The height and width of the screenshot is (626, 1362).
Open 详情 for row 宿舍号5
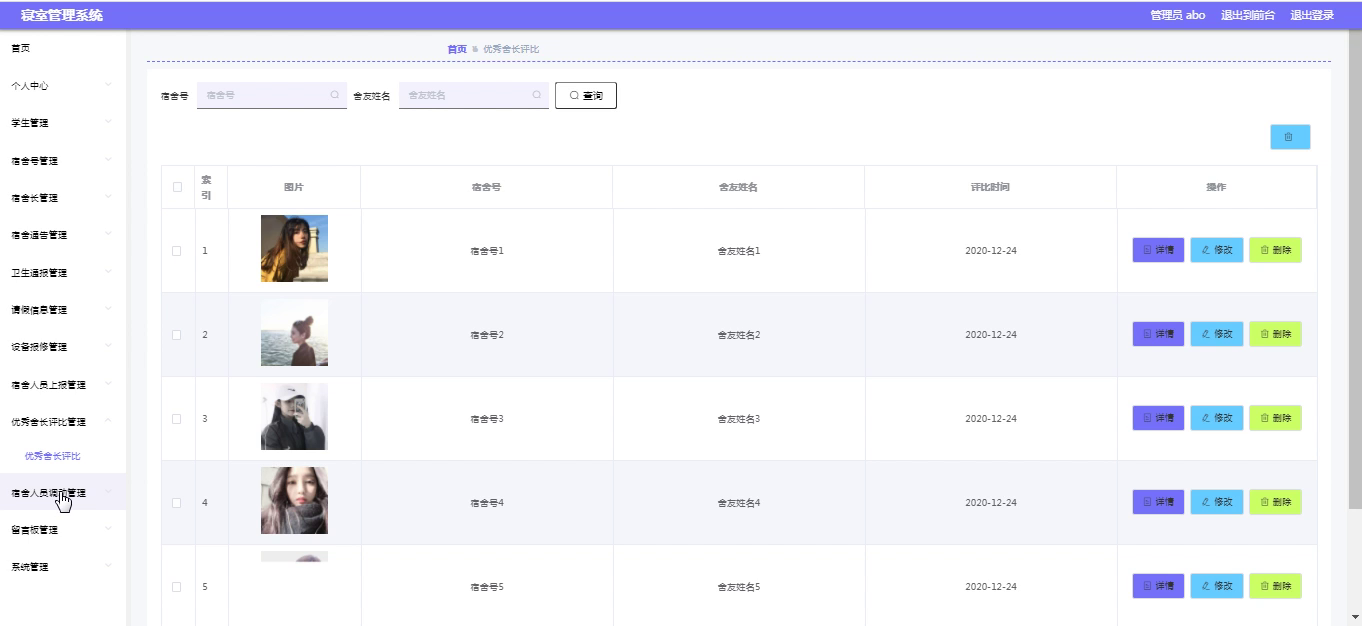pyautogui.click(x=1158, y=586)
